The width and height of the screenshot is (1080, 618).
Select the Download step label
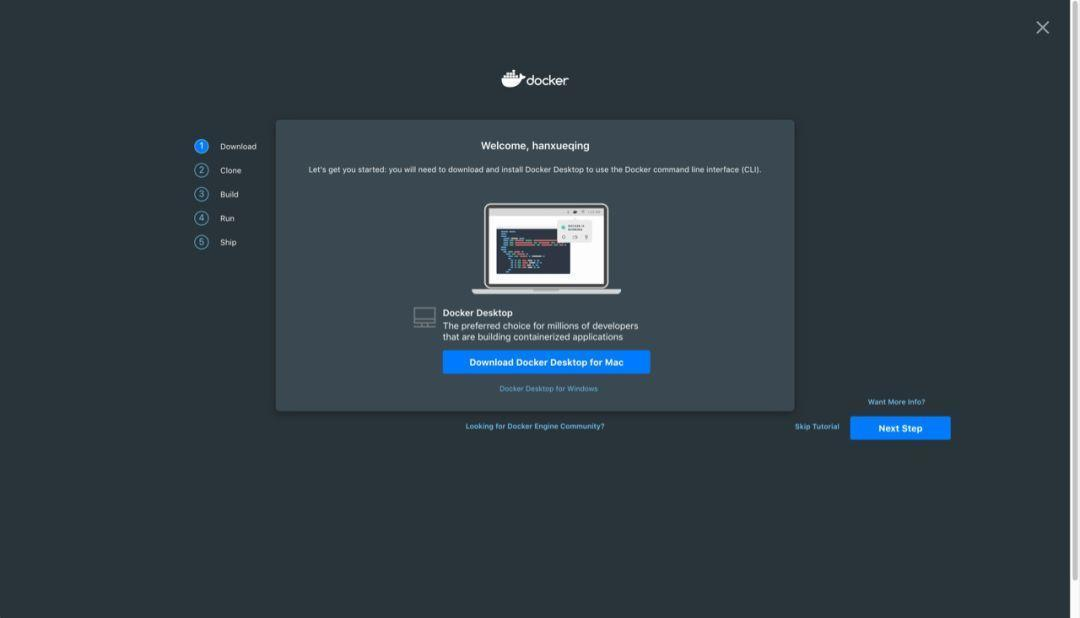pyautogui.click(x=238, y=147)
